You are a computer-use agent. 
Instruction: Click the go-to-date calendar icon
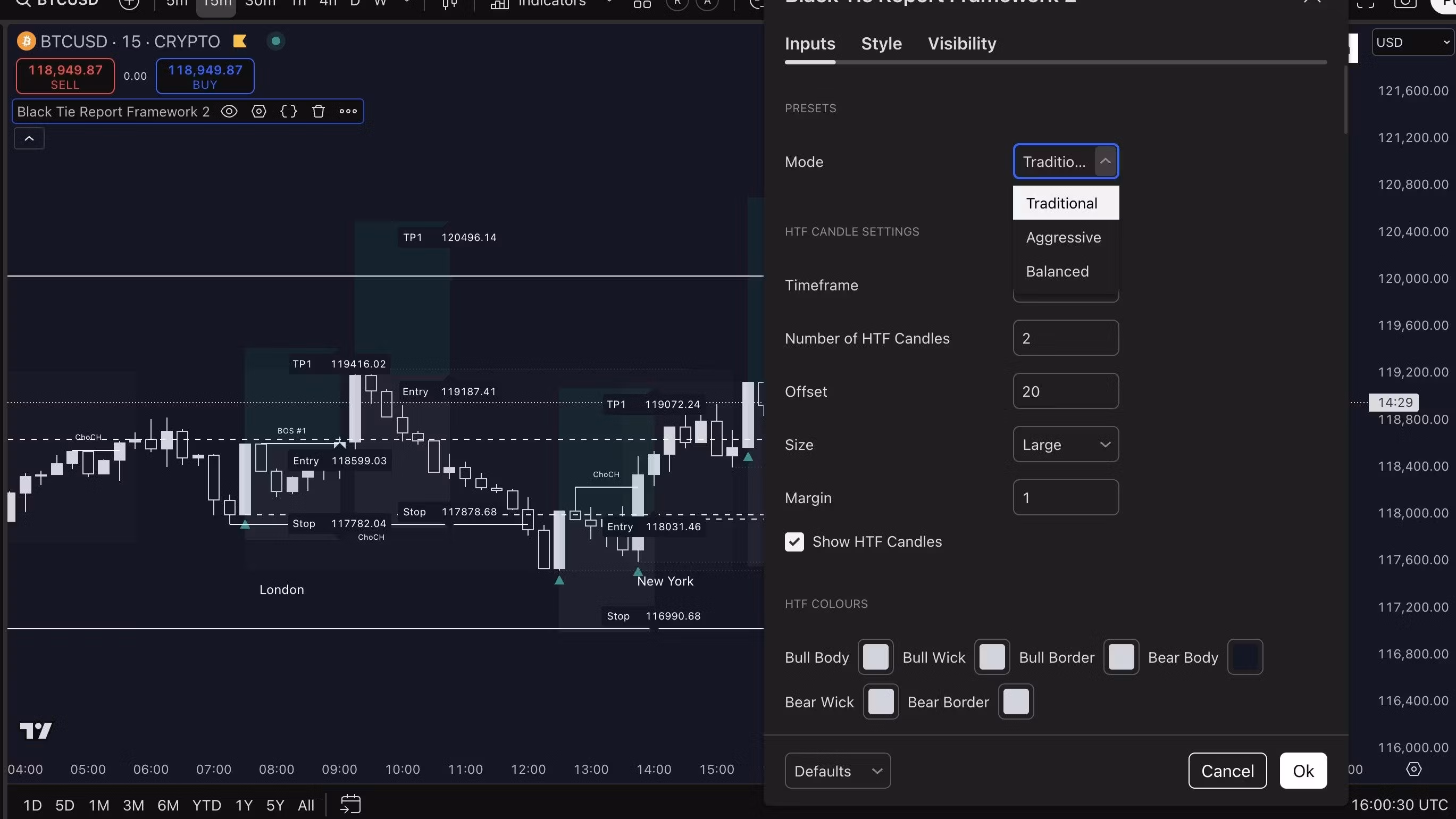350,804
